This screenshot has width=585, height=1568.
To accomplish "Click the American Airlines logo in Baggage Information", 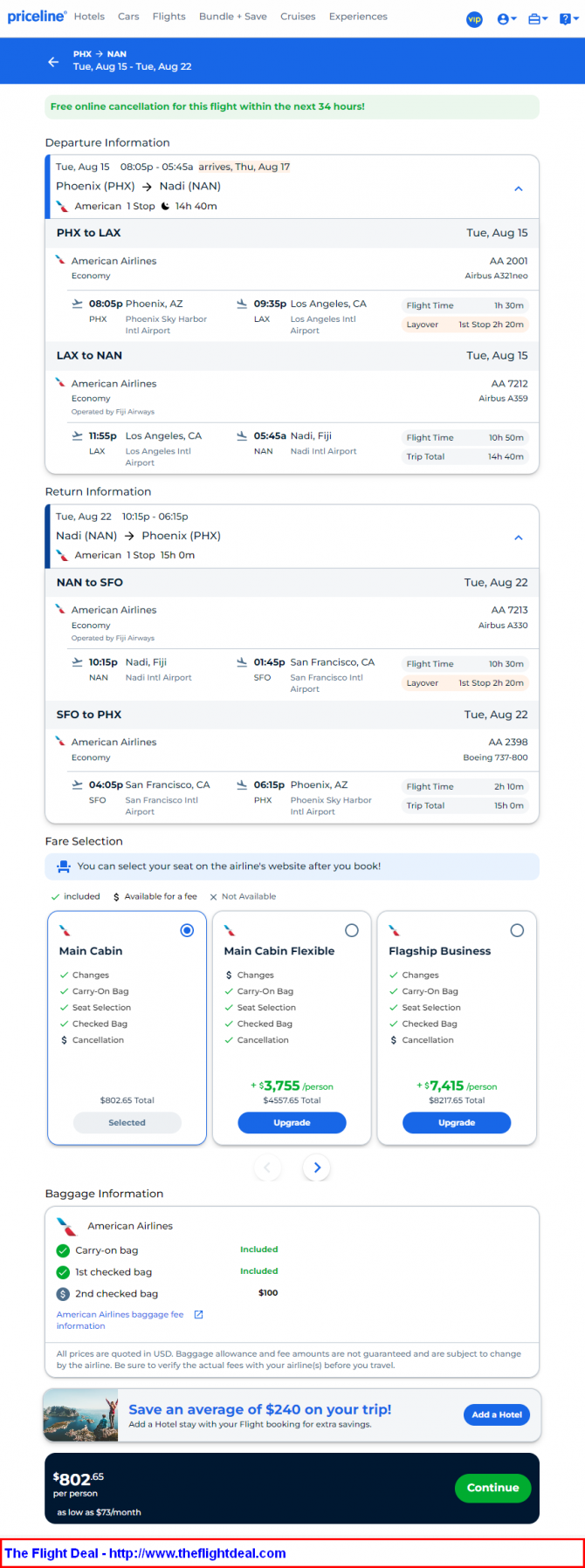I will click(x=66, y=1226).
